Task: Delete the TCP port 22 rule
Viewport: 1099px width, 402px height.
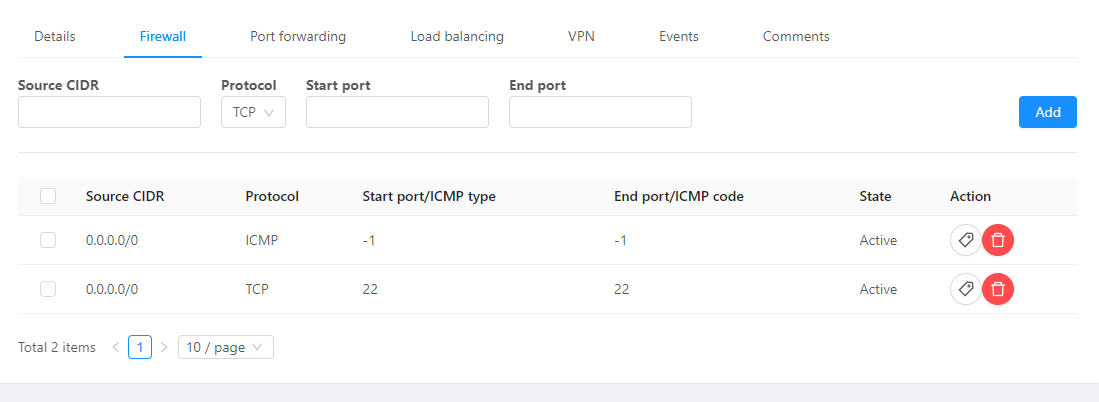Action: [x=998, y=289]
